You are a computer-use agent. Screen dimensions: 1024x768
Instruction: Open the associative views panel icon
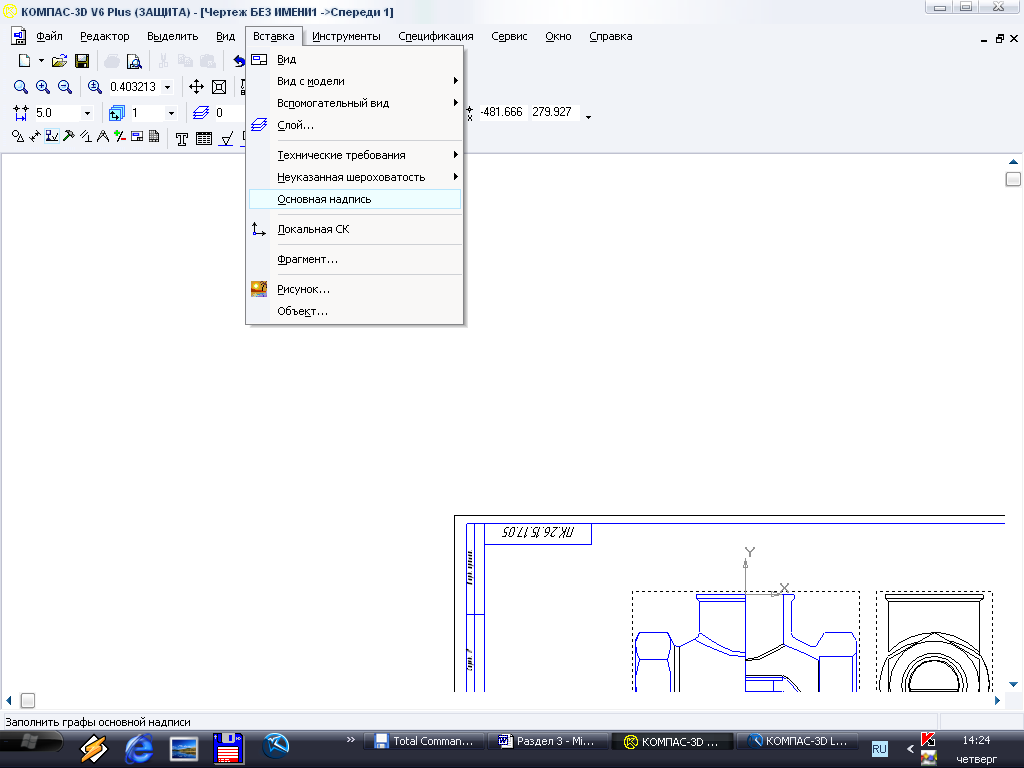point(136,136)
